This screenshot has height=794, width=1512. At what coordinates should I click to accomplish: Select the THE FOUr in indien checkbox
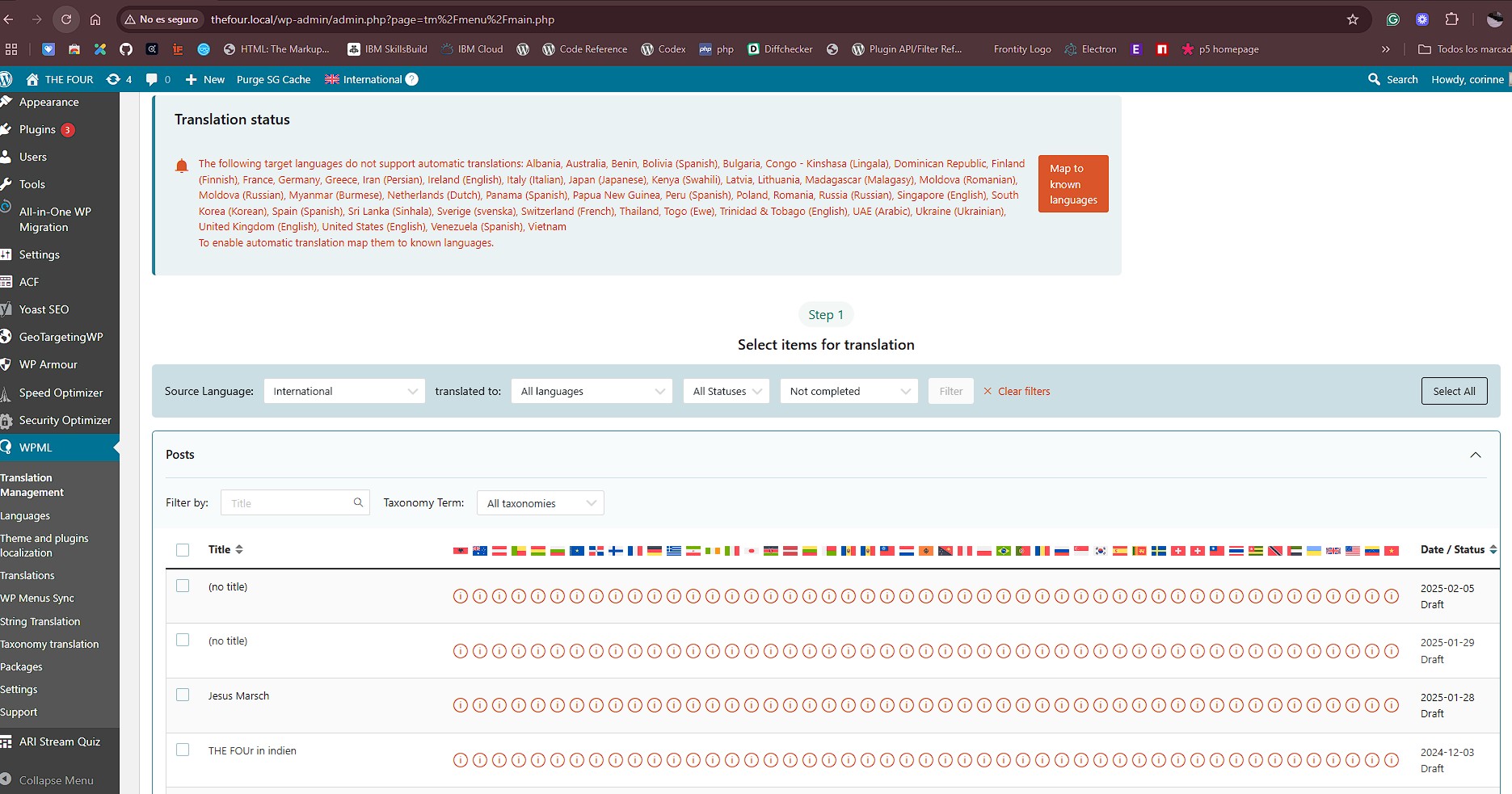click(183, 750)
